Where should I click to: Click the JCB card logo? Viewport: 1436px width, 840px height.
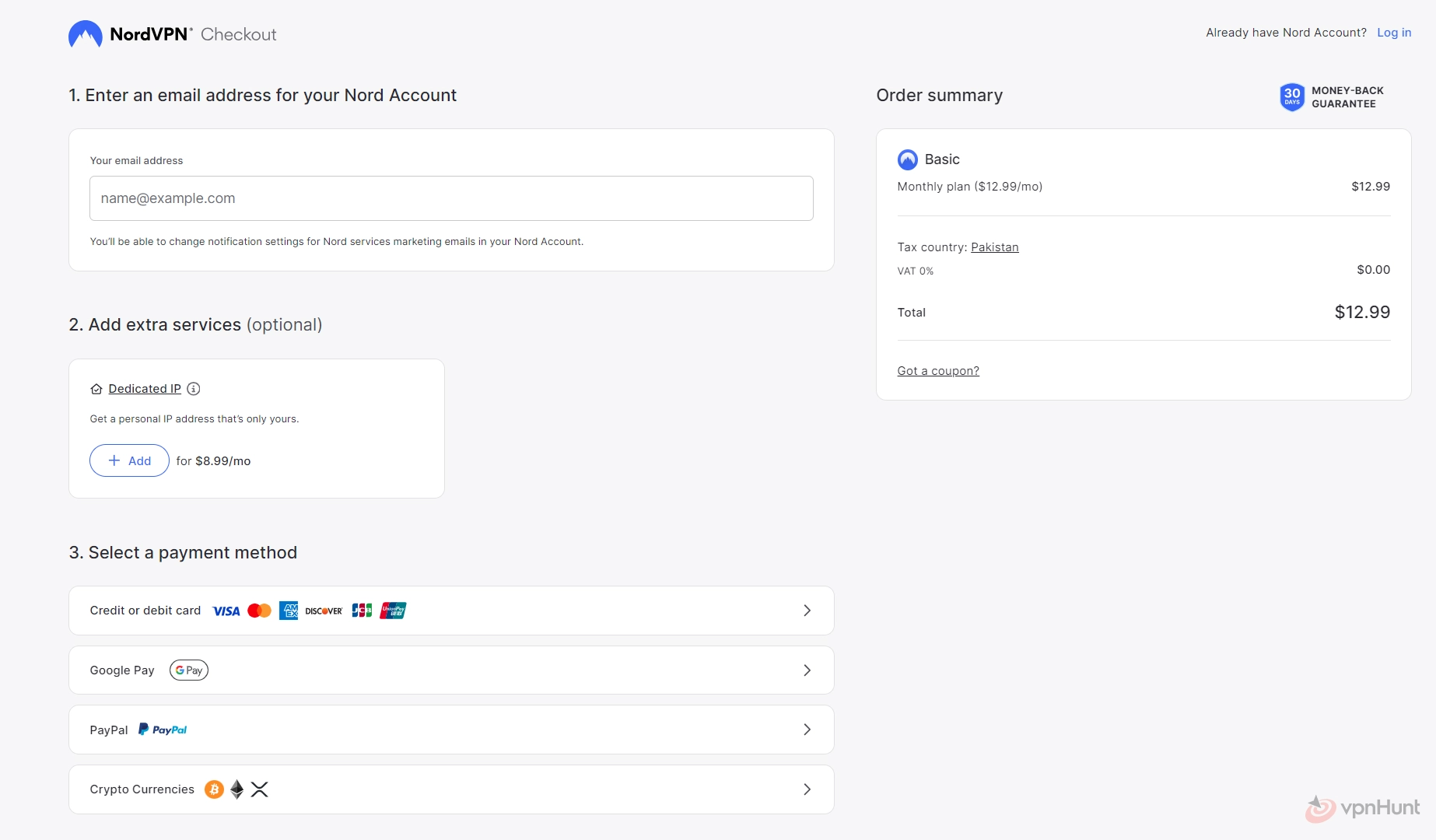362,611
